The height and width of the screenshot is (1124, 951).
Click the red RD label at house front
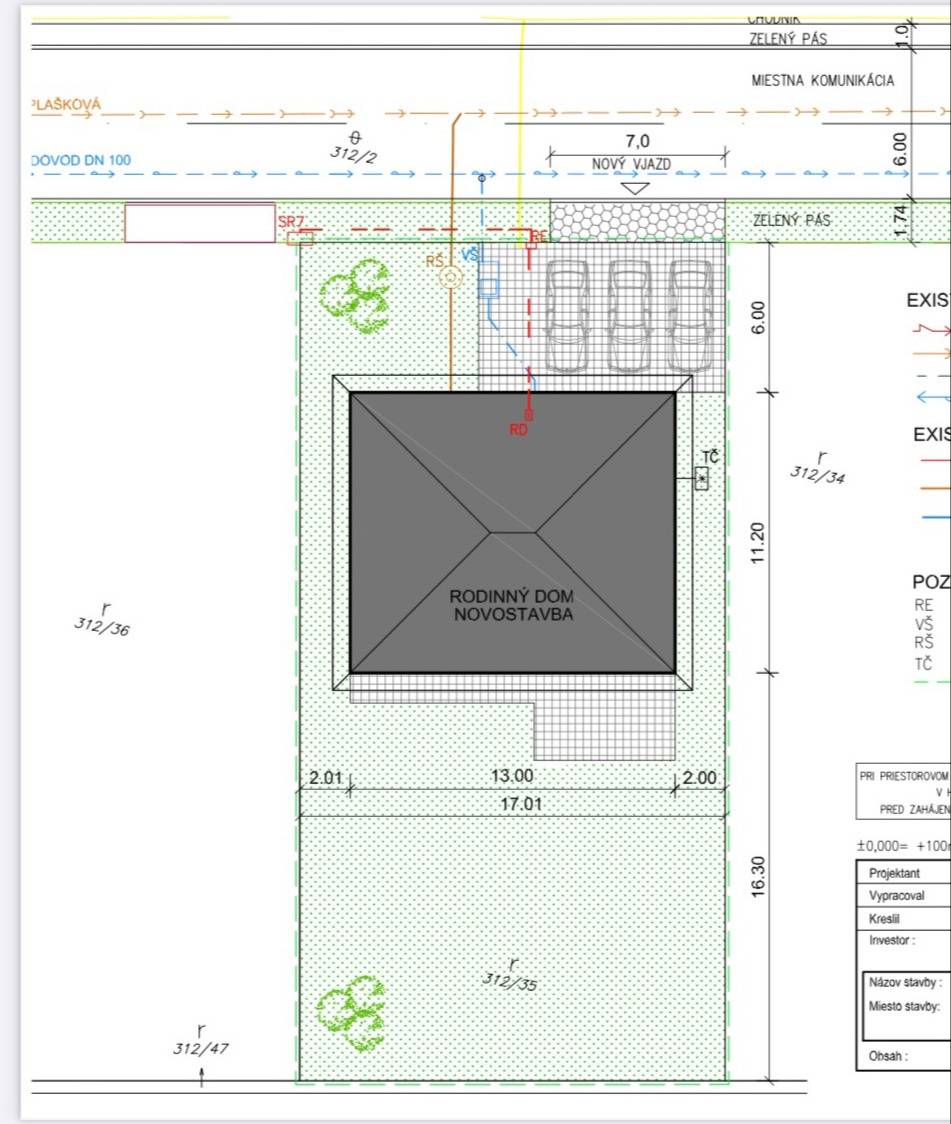click(519, 429)
